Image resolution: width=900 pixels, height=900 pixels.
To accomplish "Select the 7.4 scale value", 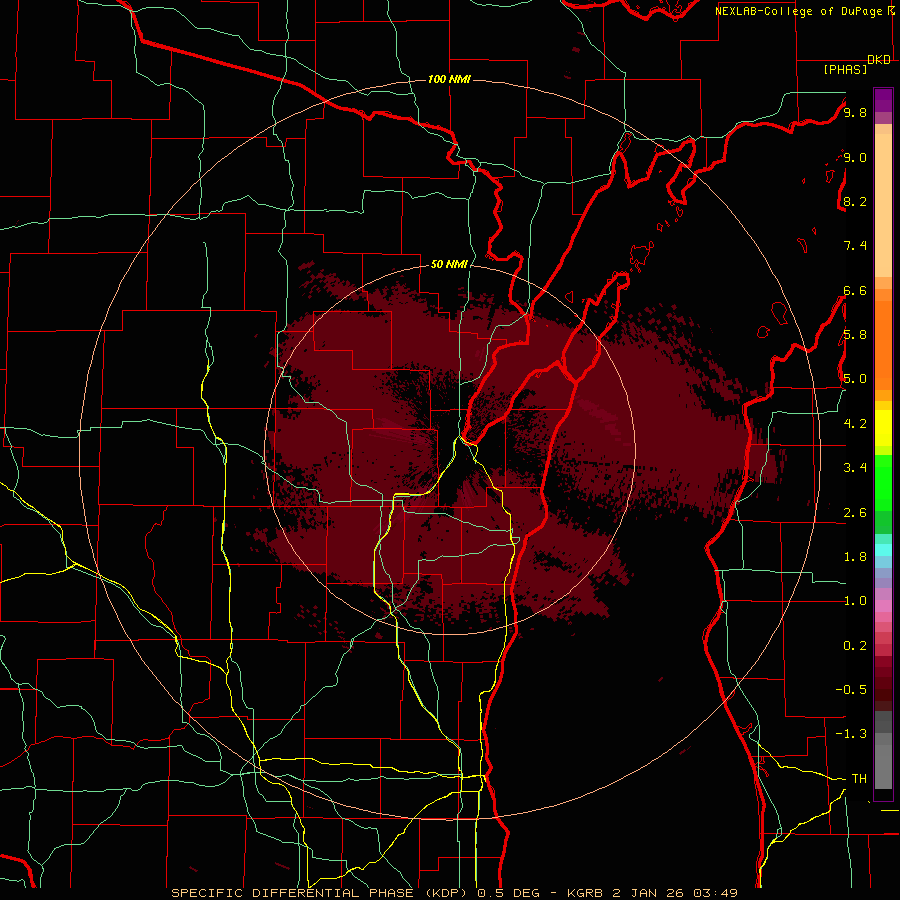I will (x=855, y=246).
